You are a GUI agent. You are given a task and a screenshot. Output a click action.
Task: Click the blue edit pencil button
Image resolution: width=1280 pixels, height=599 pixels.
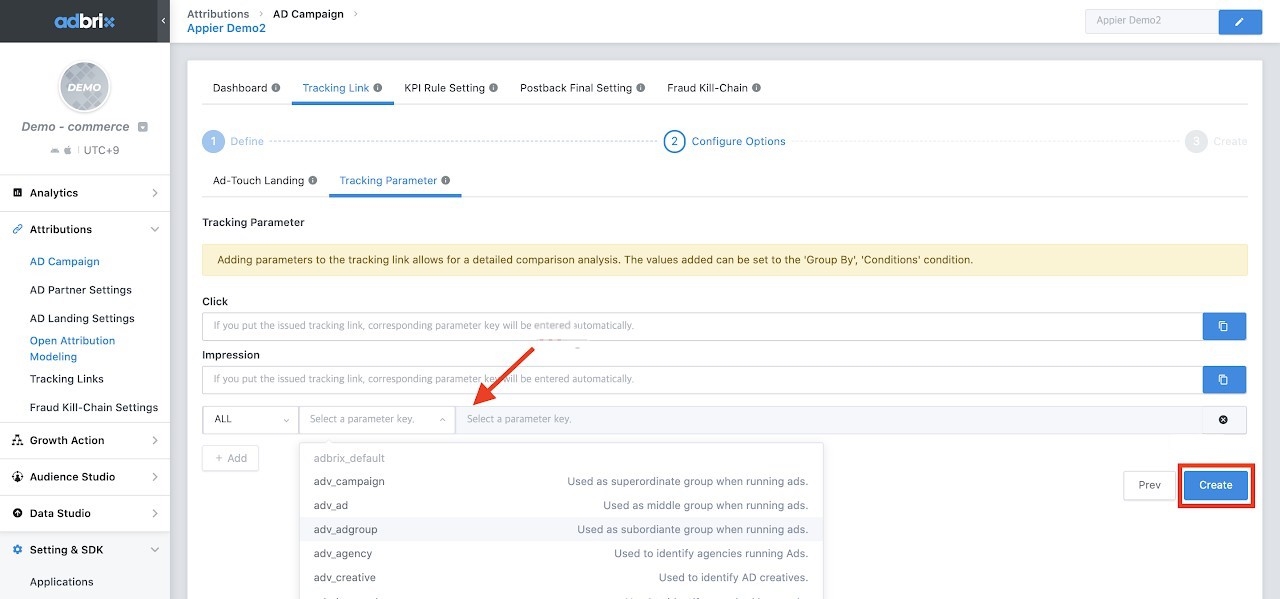tap(1240, 21)
